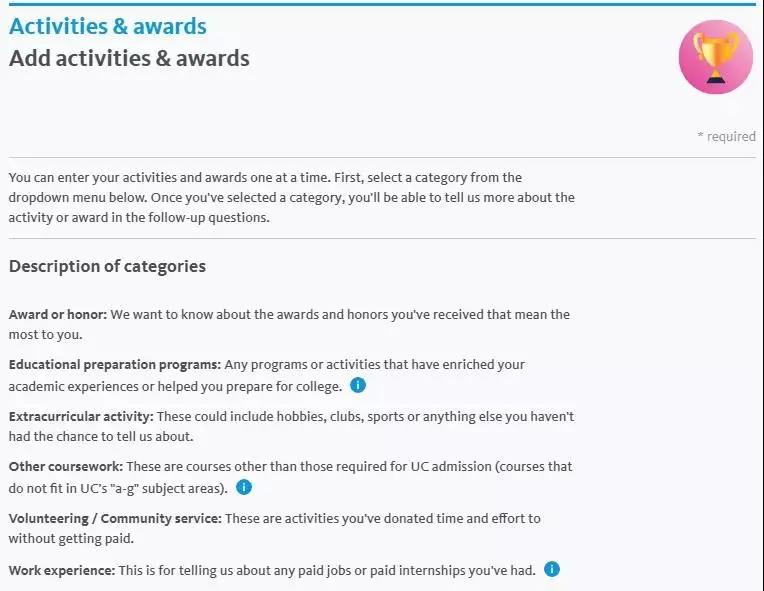Click the Volunteering / Community service label
Screen dimensions: 764x591
coord(115,518)
